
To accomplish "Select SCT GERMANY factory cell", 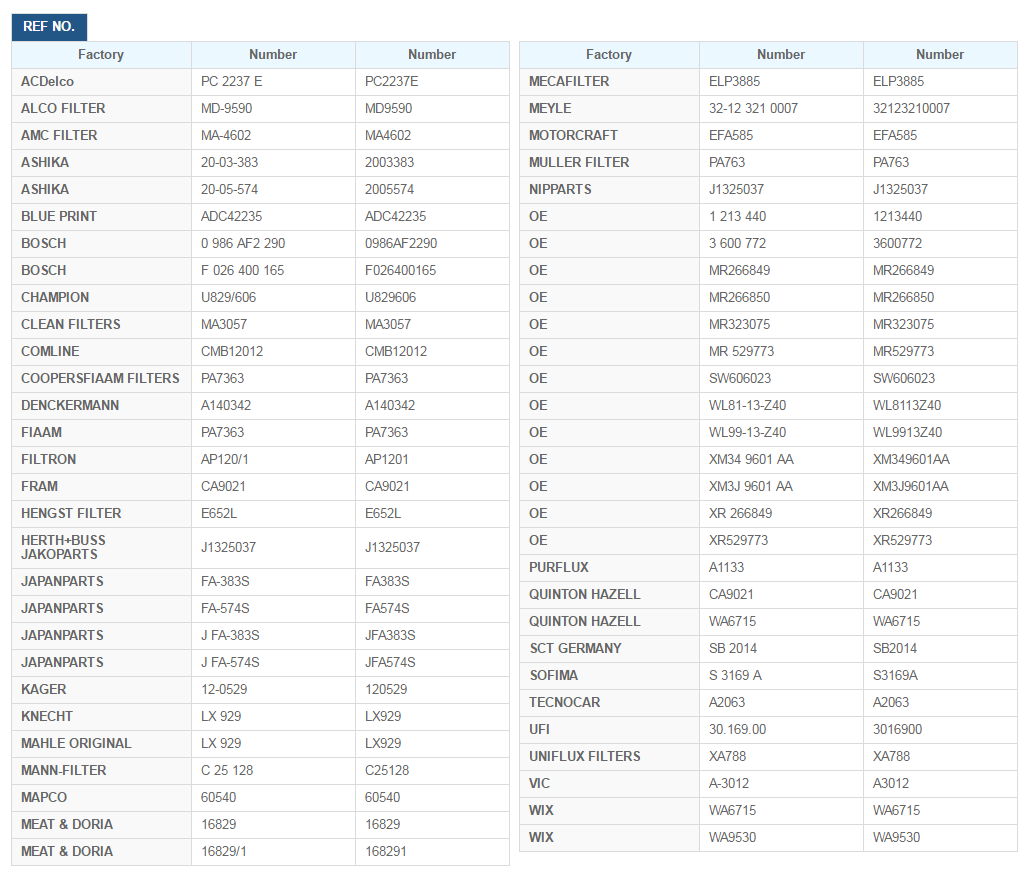I will coord(610,648).
